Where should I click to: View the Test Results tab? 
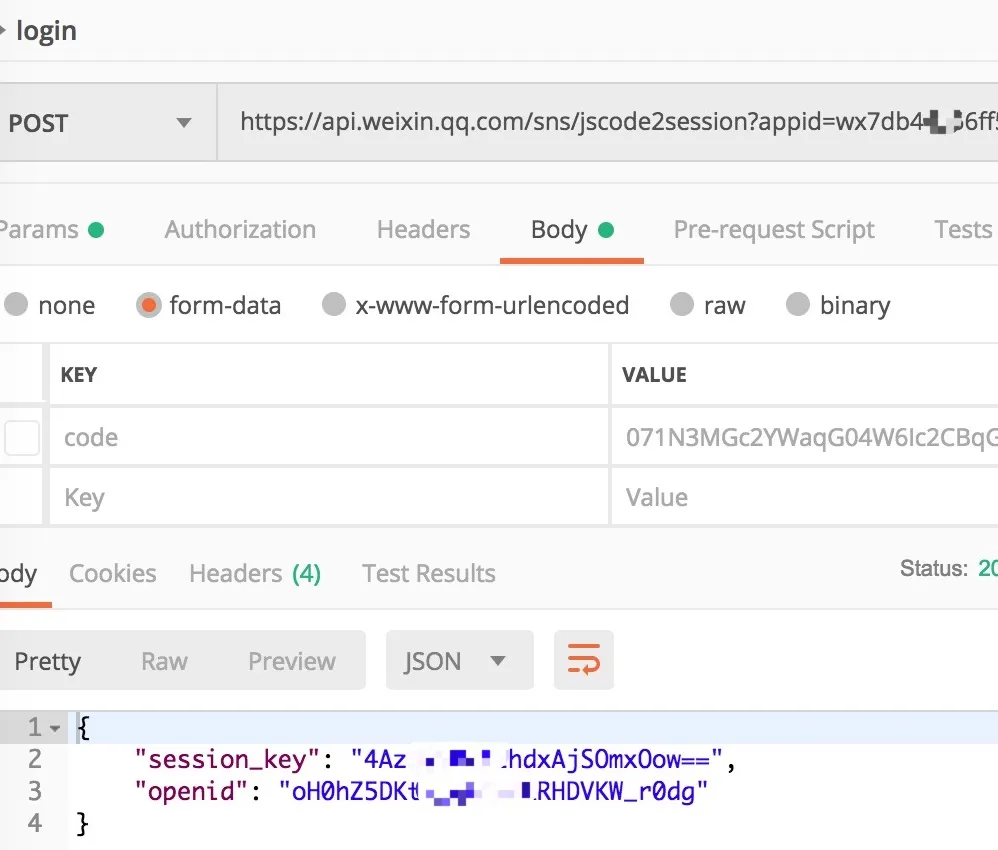pos(429,574)
